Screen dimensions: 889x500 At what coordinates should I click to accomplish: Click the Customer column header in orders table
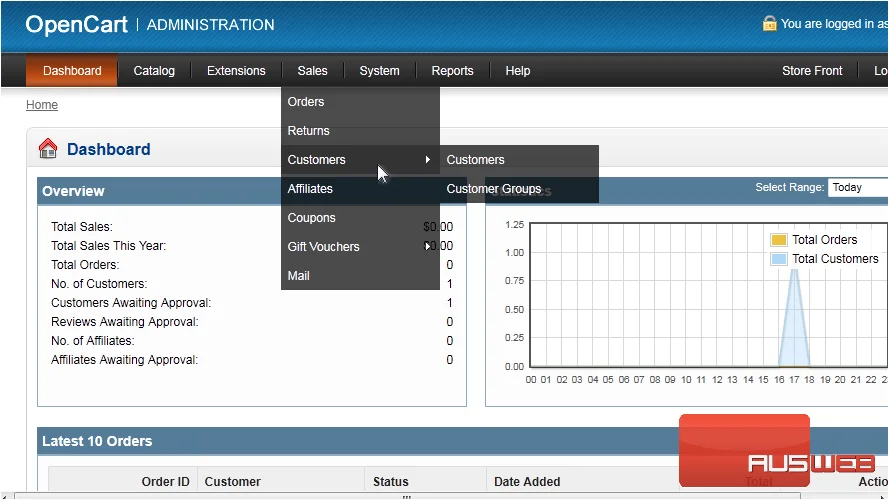(232, 481)
